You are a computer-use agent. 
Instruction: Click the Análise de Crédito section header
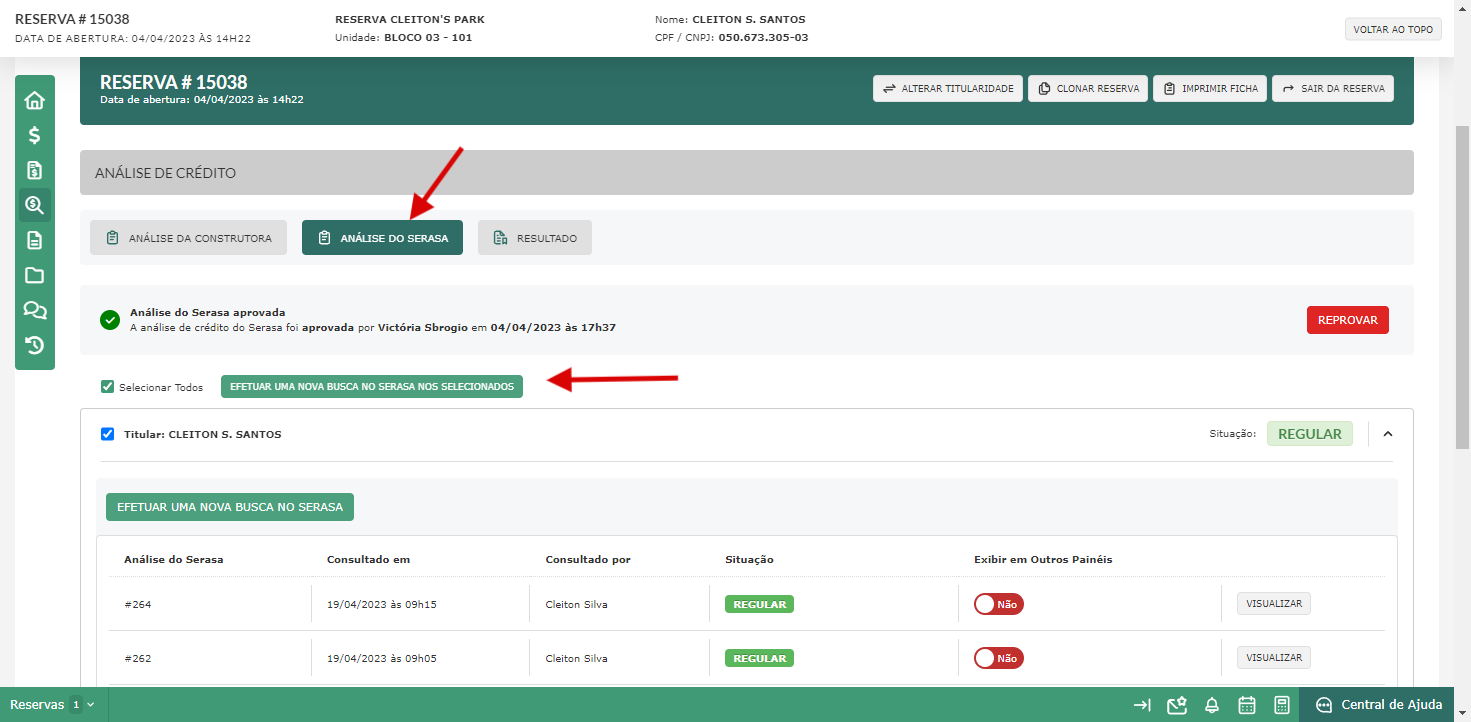pos(747,172)
